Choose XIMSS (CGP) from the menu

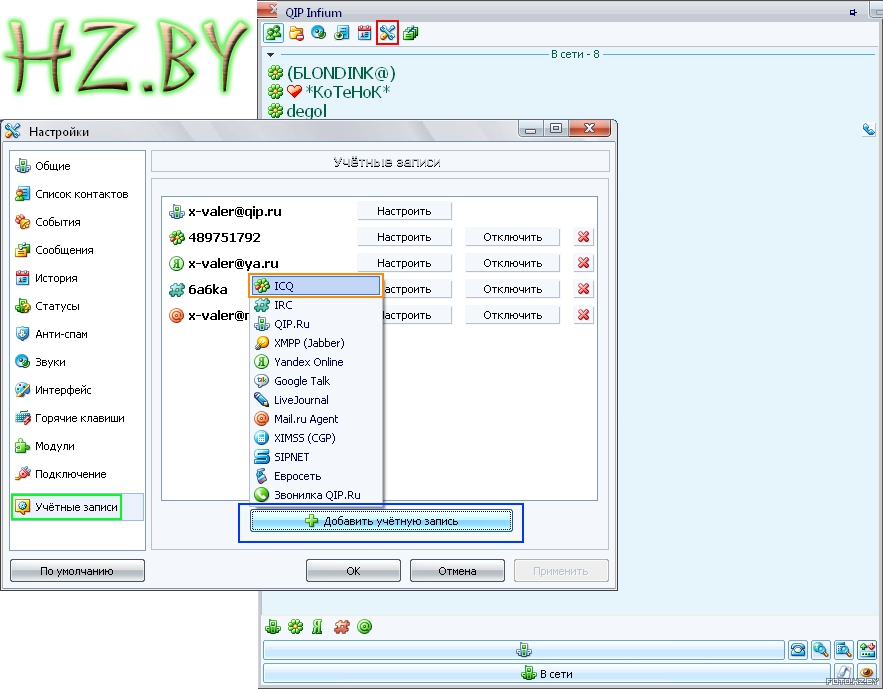pos(316,438)
